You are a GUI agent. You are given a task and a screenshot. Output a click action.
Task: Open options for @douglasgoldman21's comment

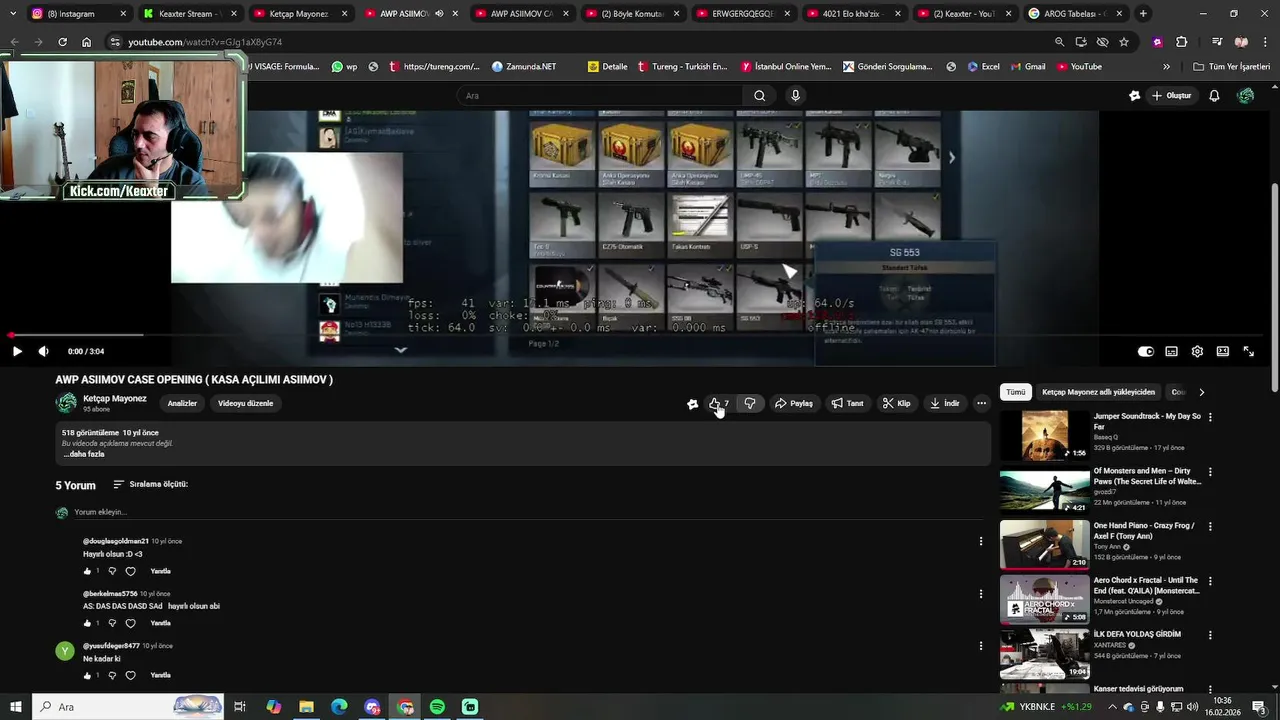coord(980,541)
